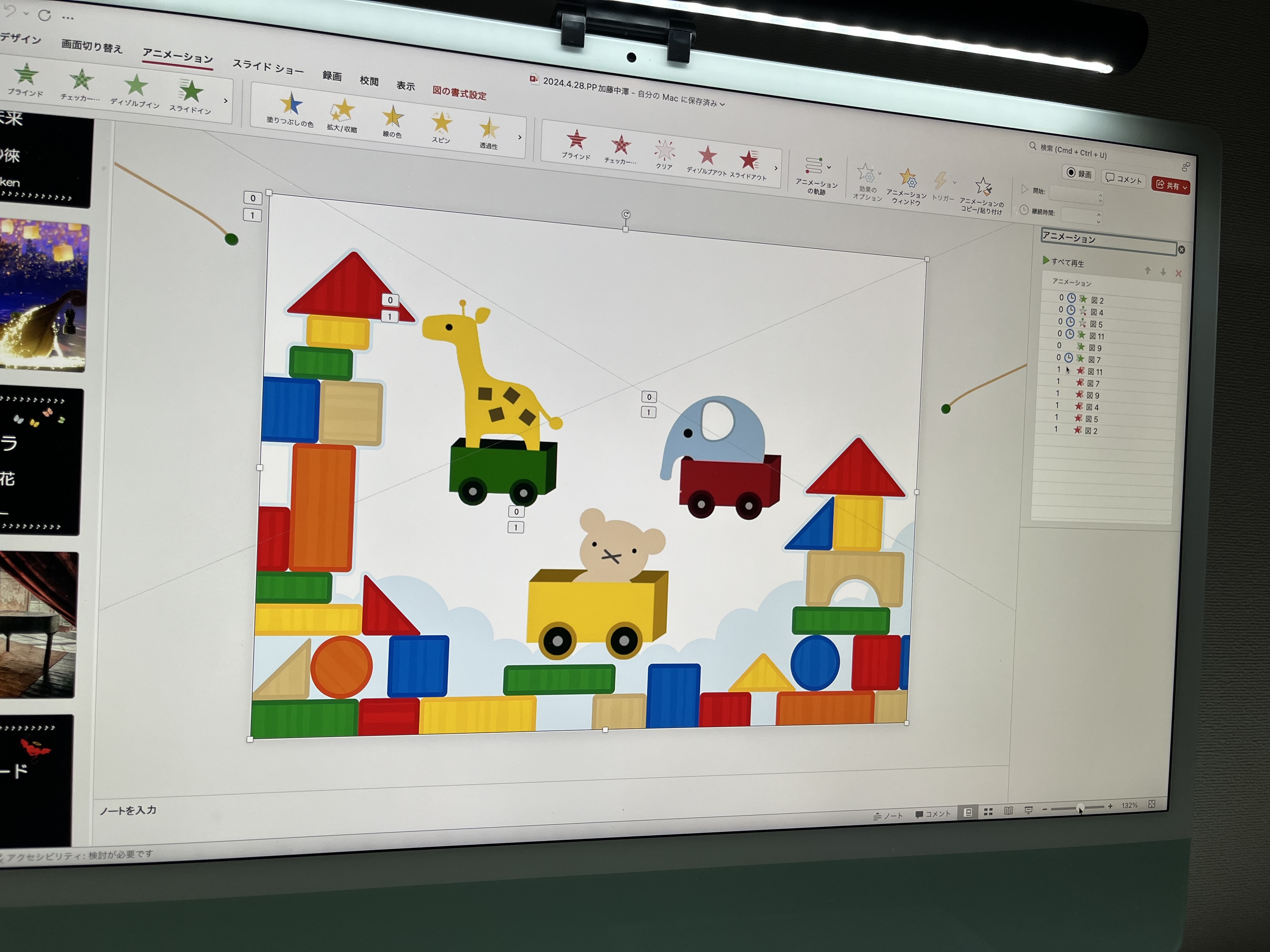The image size is (1270, 952).
Task: Apply the スライドイン entrance effect
Action: pos(190,96)
